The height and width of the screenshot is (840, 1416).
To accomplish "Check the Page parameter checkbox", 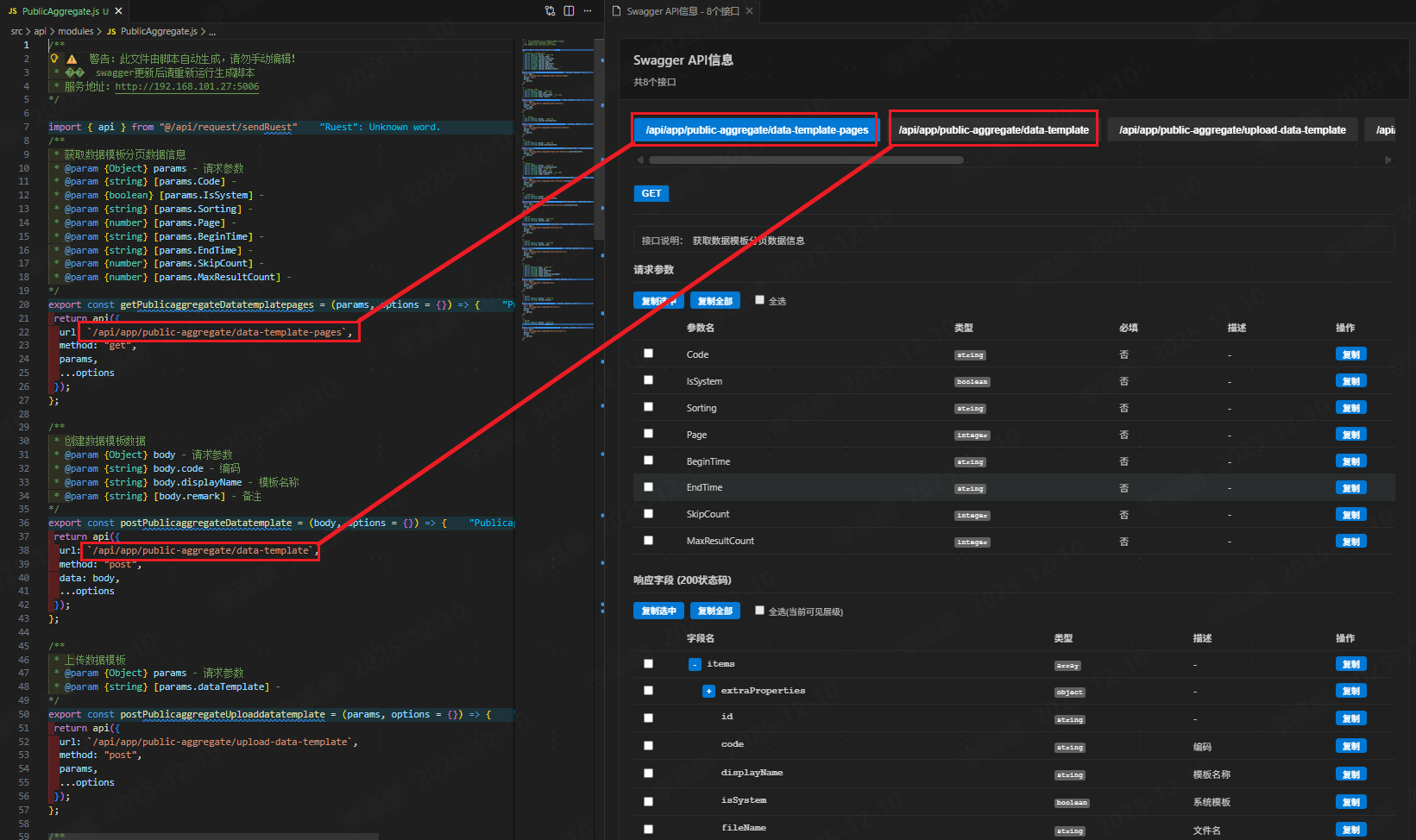I will pos(648,434).
